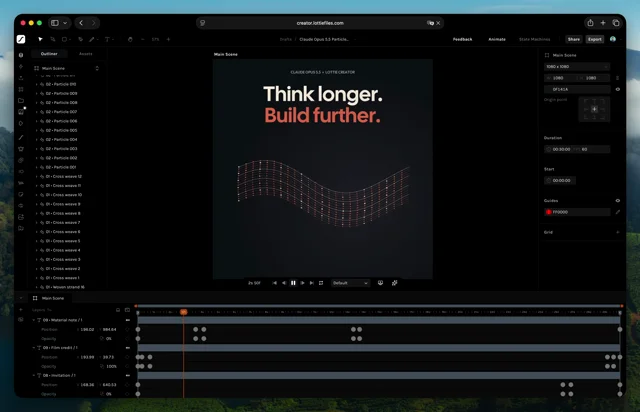Step forward one frame

(x=302, y=283)
